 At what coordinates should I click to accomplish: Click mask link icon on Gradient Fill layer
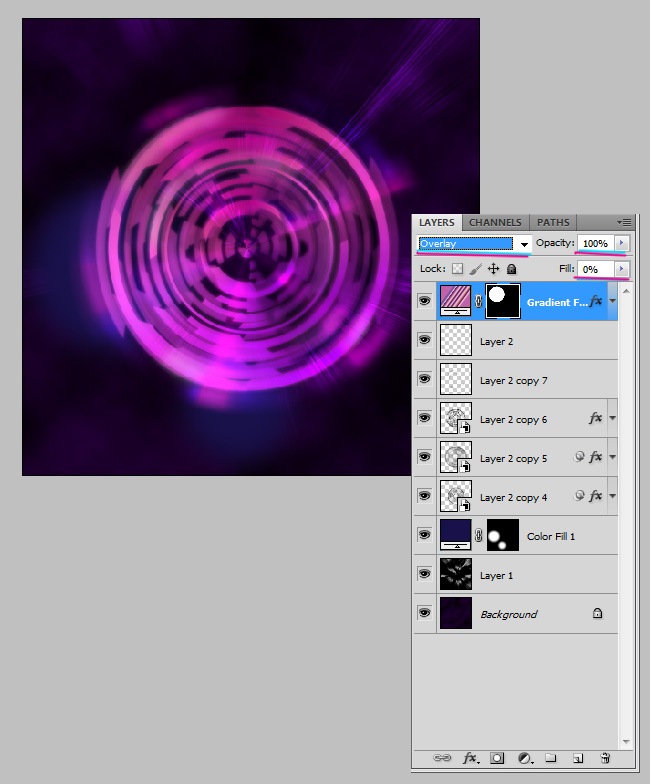pyautogui.click(x=478, y=301)
